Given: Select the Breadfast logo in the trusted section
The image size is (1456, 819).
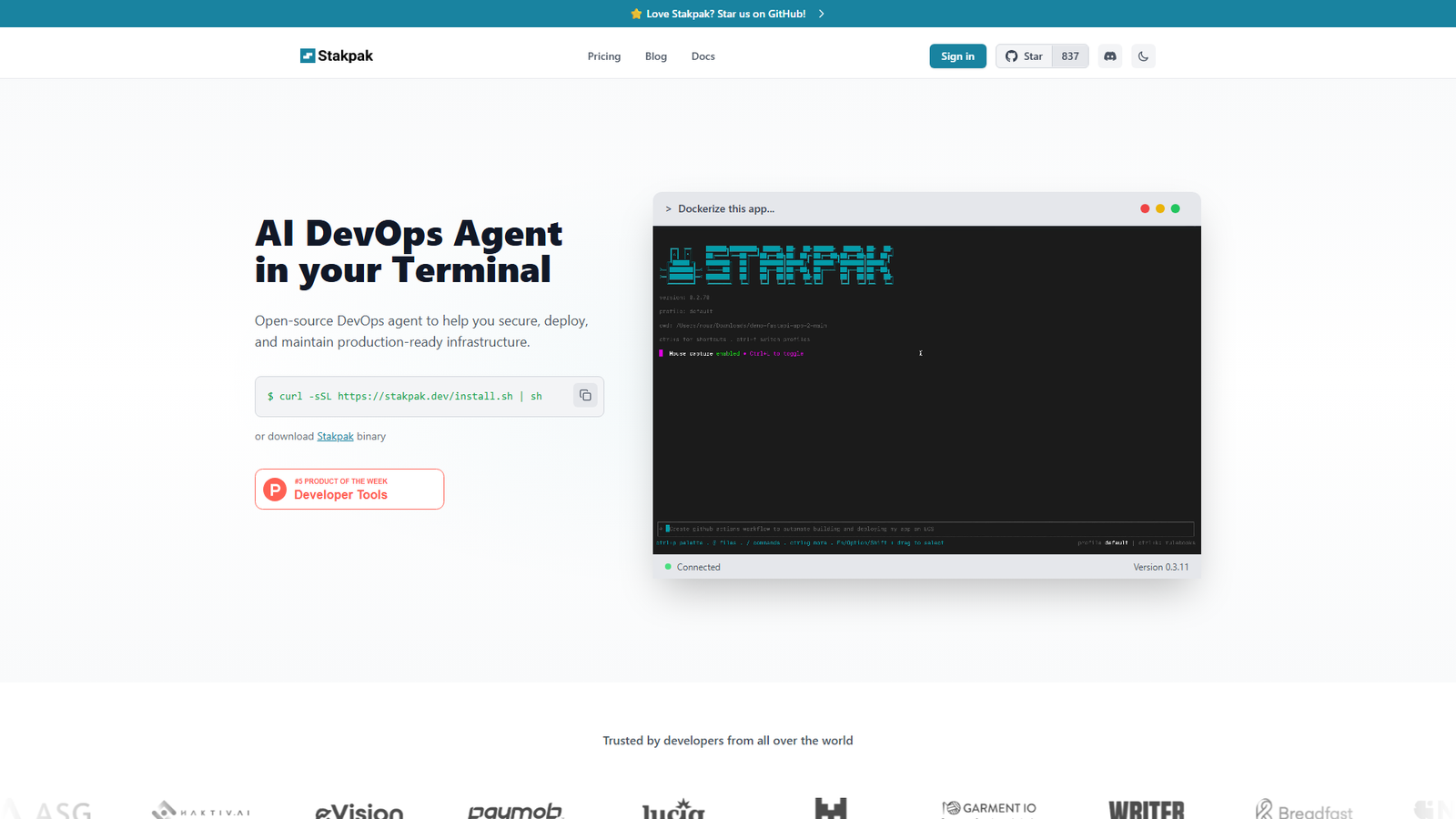Looking at the screenshot, I should 1304,809.
